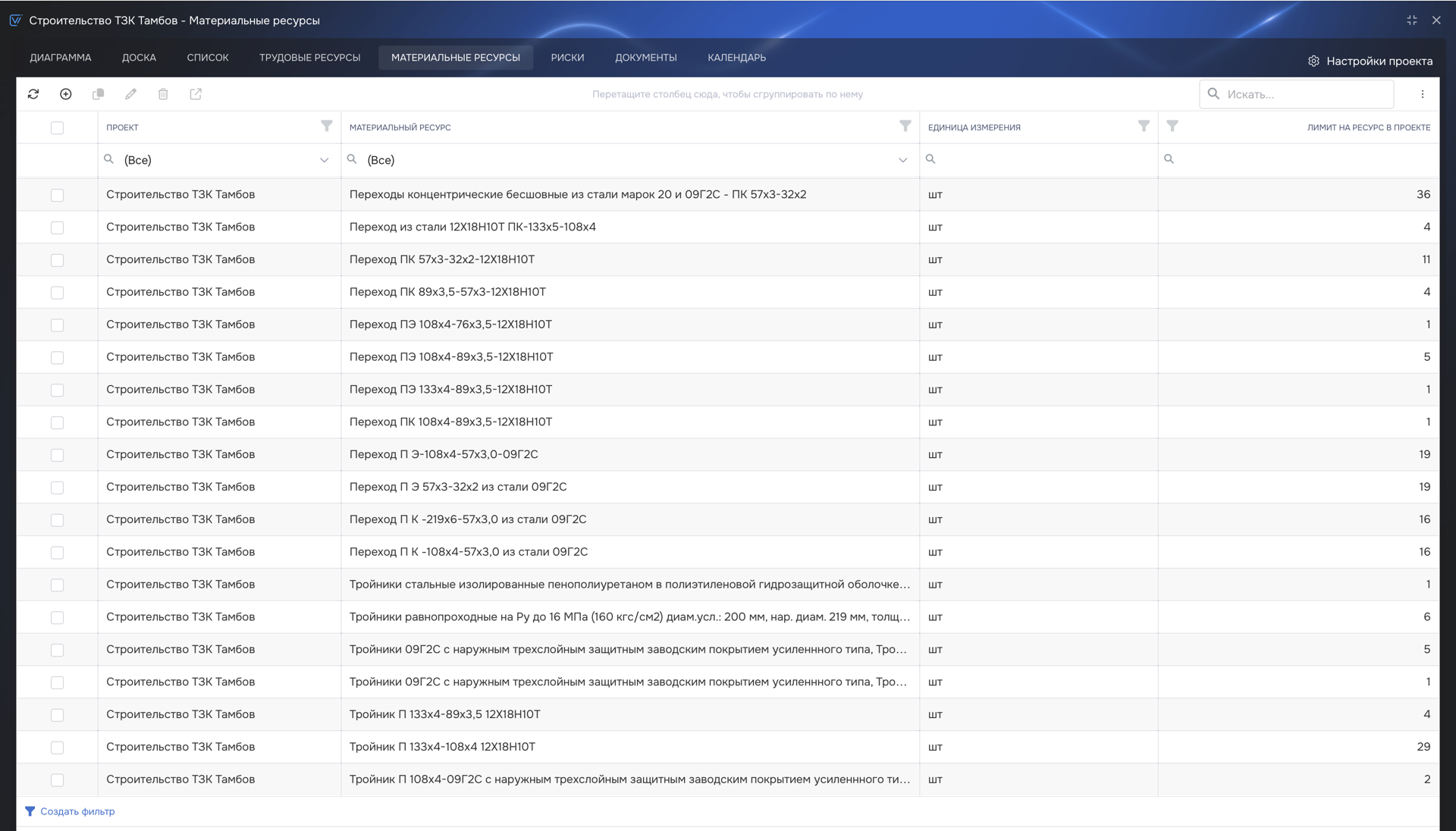Click the trash delete icon
This screenshot has height=831, width=1456.
(163, 94)
